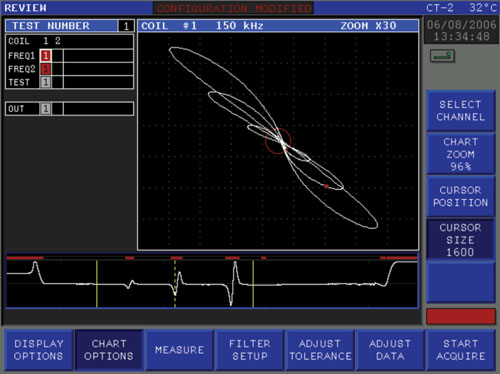Open Adjust Tolerance settings
The height and width of the screenshot is (374, 500).
(320, 350)
